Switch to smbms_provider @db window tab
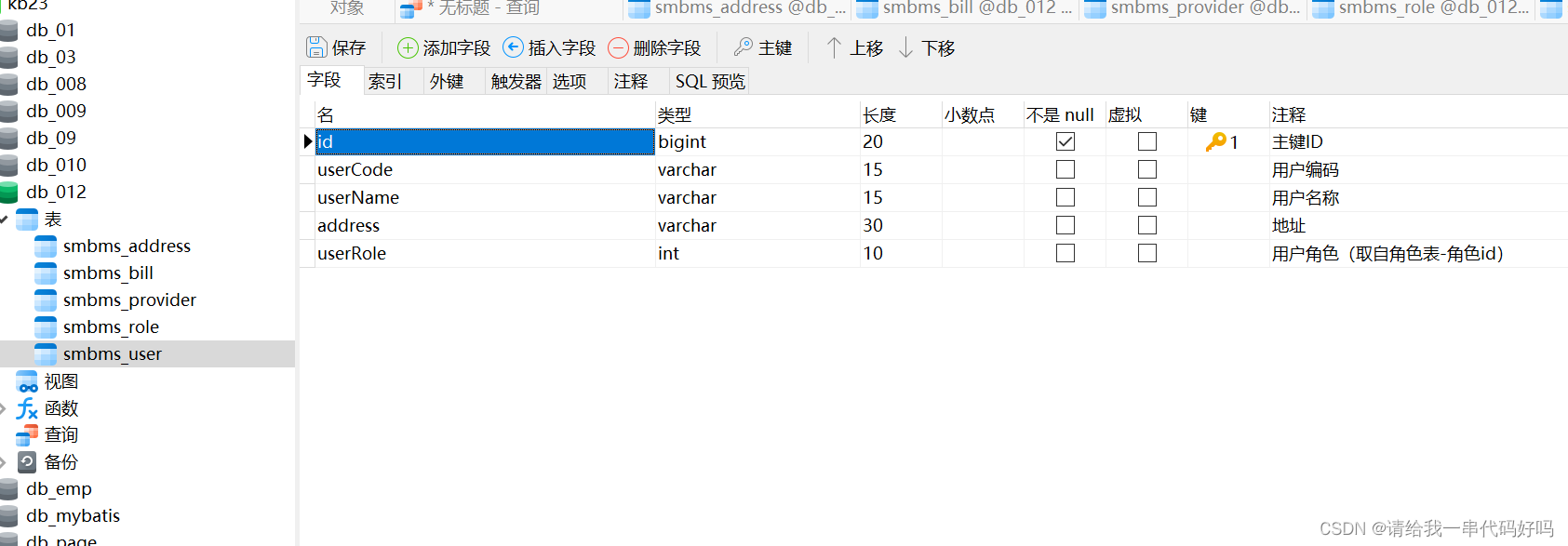Image resolution: width=1568 pixels, height=546 pixels. [x=1193, y=9]
